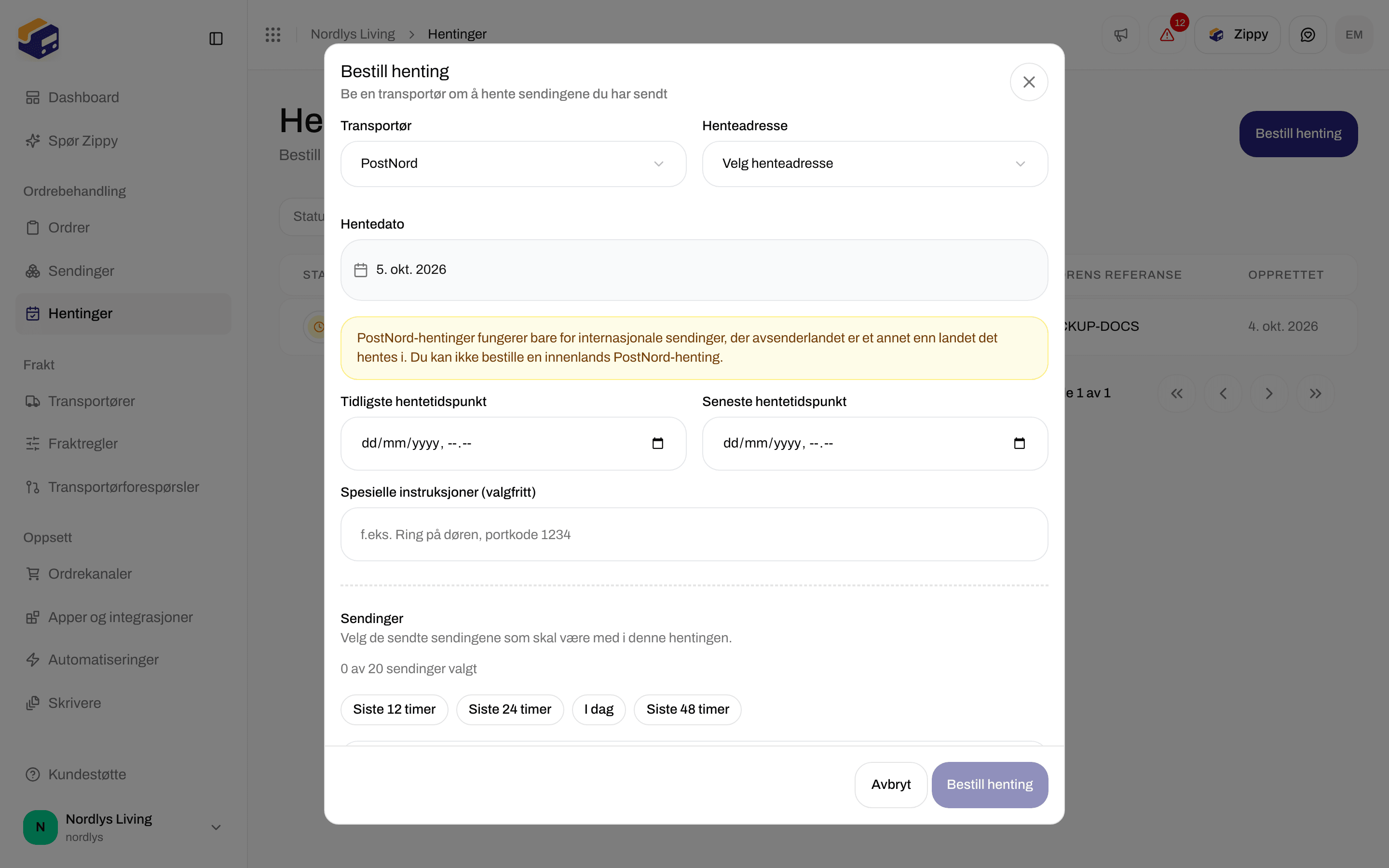Toggle the sidebar collapse icon
Screen dimensions: 1389x868
point(216,39)
